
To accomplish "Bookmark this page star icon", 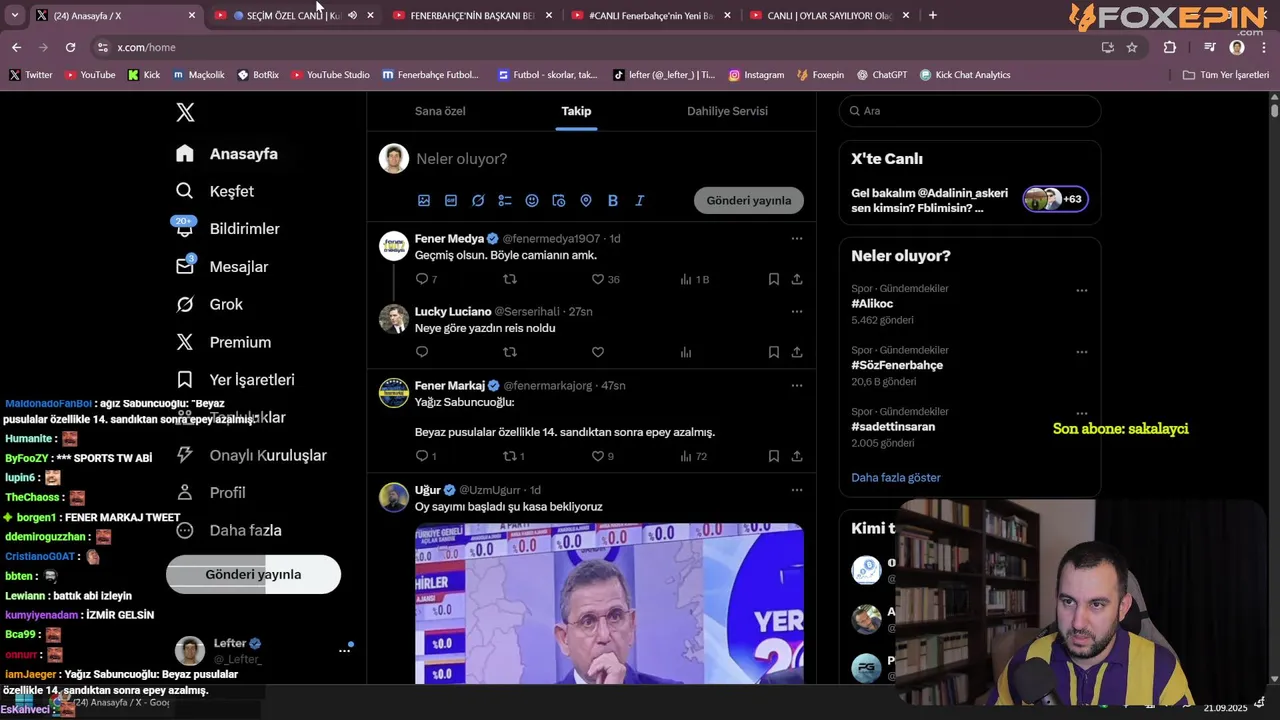I will point(1132,47).
